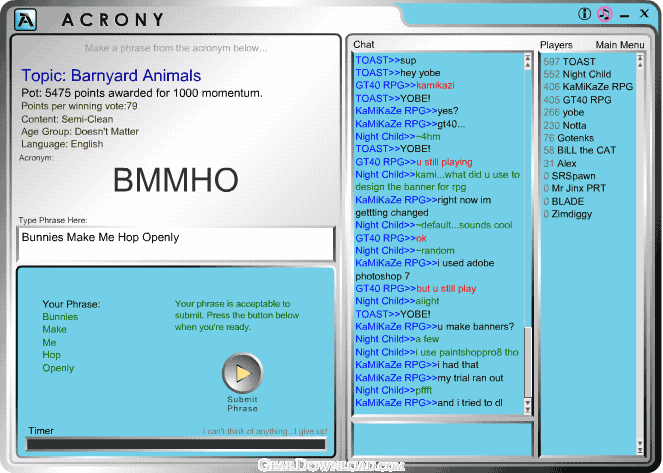Click chat line 'TOAST>>sup'

tap(386, 60)
